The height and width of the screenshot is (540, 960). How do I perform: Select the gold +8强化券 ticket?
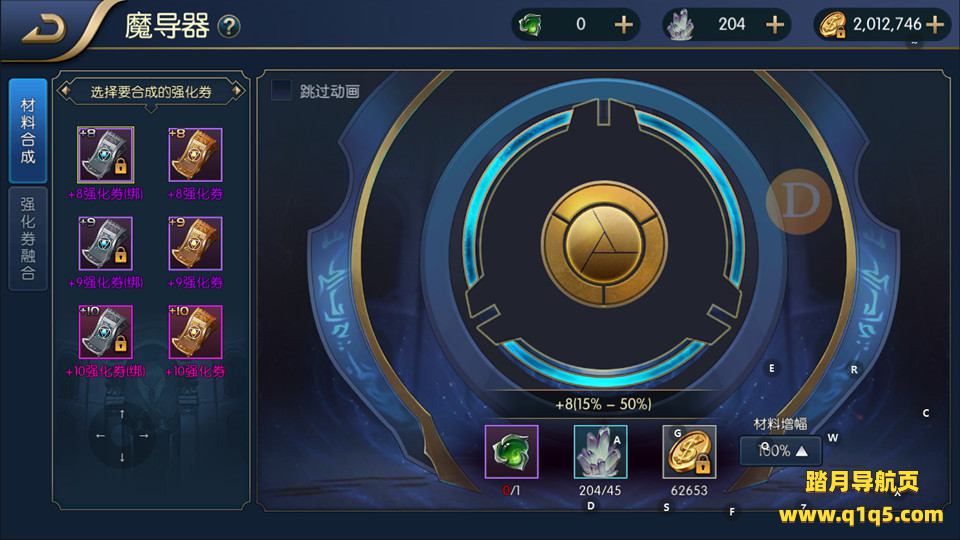pyautogui.click(x=195, y=155)
